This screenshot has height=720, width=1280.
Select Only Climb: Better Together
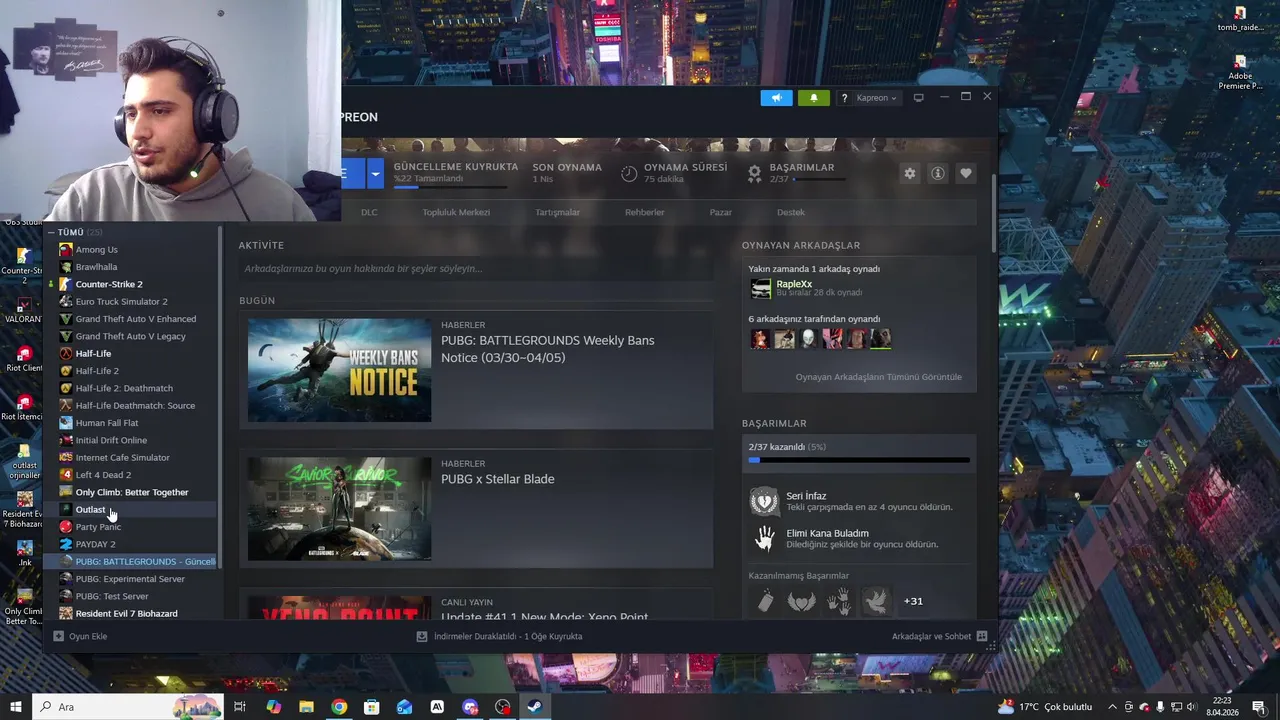tap(132, 492)
